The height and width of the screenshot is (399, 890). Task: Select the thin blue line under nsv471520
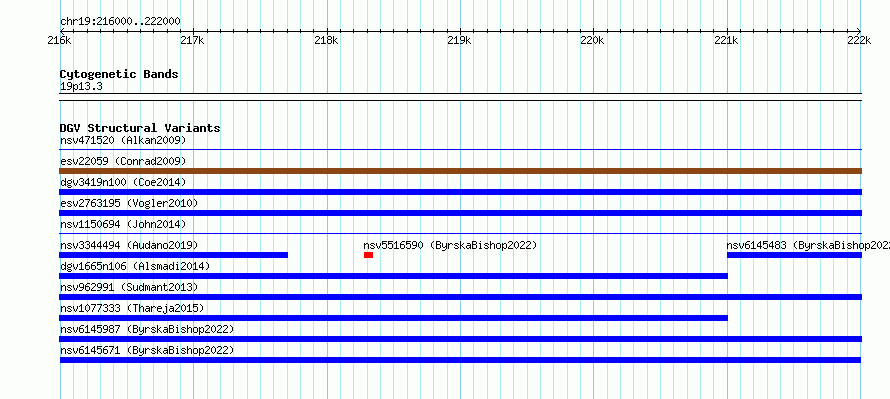click(x=461, y=150)
